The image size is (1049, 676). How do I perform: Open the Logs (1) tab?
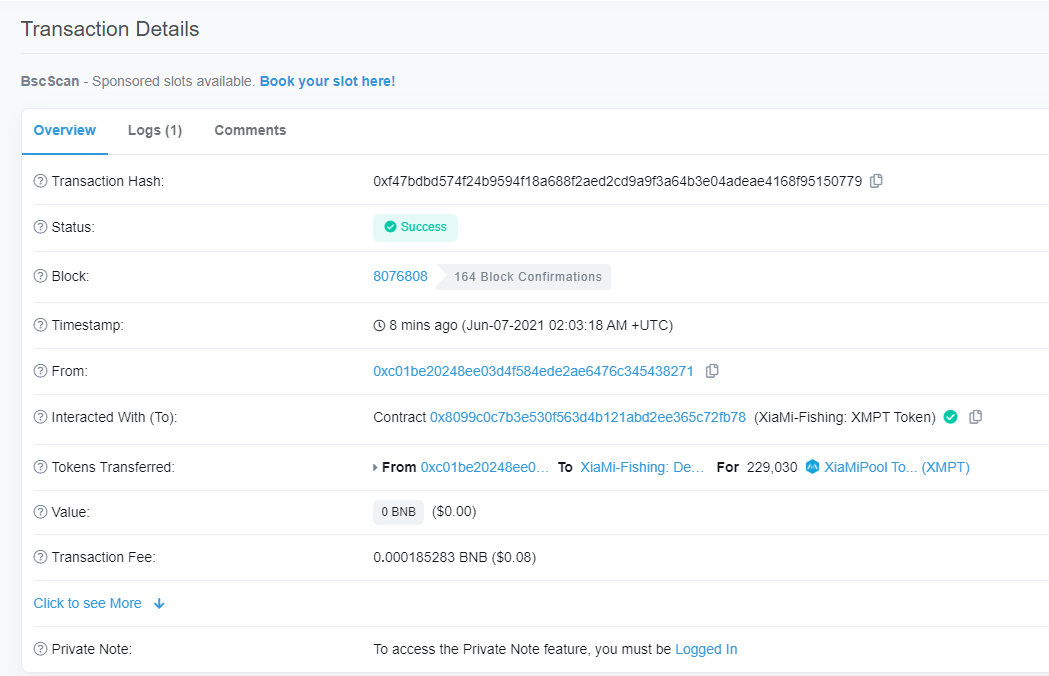pyautogui.click(x=155, y=131)
